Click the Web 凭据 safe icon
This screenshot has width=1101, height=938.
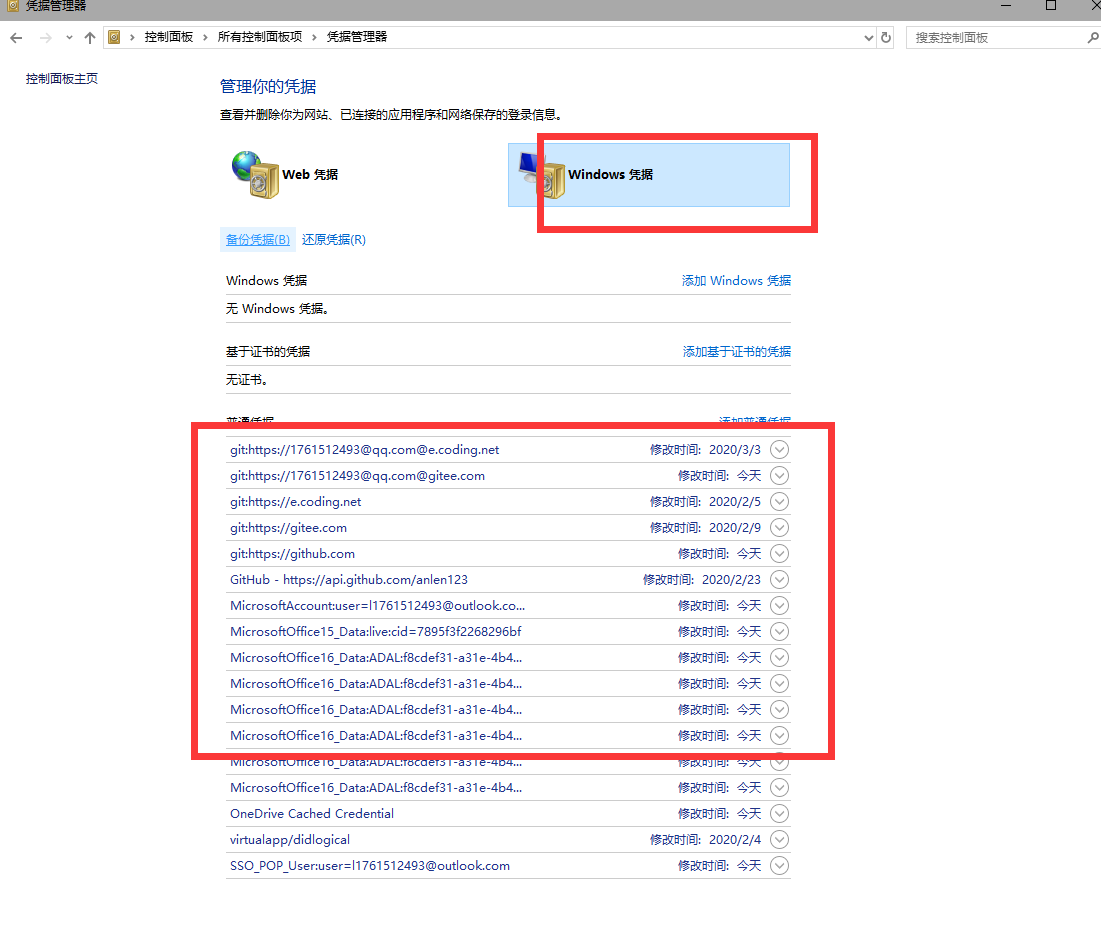[255, 175]
